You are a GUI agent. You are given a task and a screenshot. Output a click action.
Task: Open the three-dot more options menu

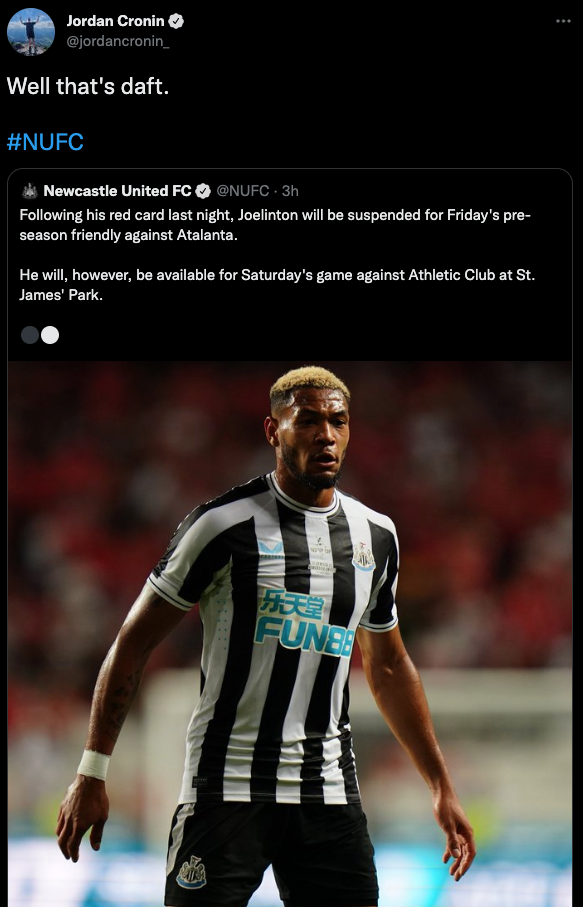pyautogui.click(x=563, y=21)
